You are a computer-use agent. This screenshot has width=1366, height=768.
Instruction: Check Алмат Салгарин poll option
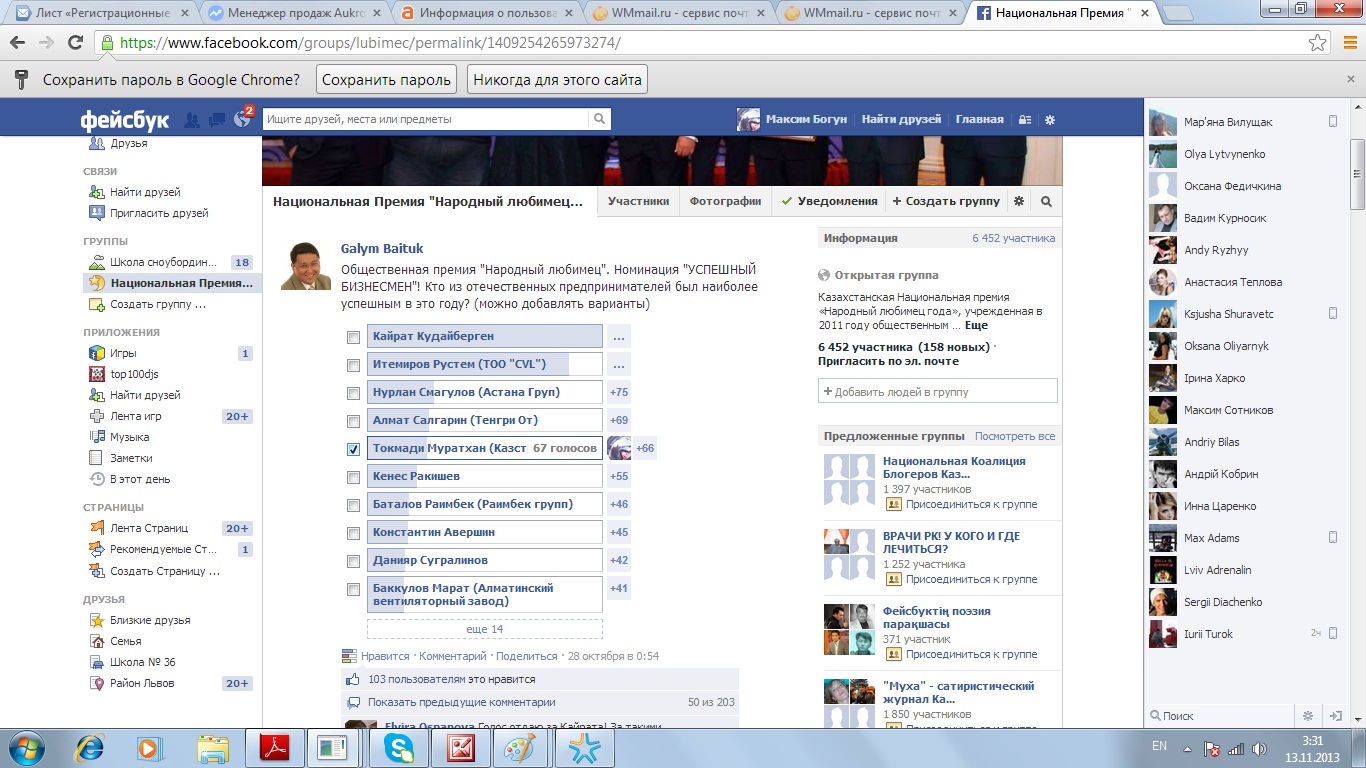(353, 421)
